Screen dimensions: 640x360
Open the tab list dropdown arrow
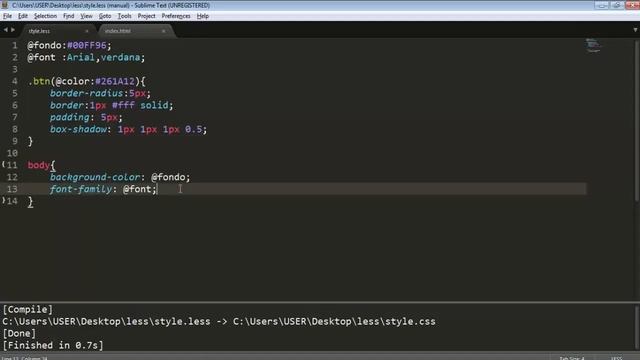(x=635, y=30)
